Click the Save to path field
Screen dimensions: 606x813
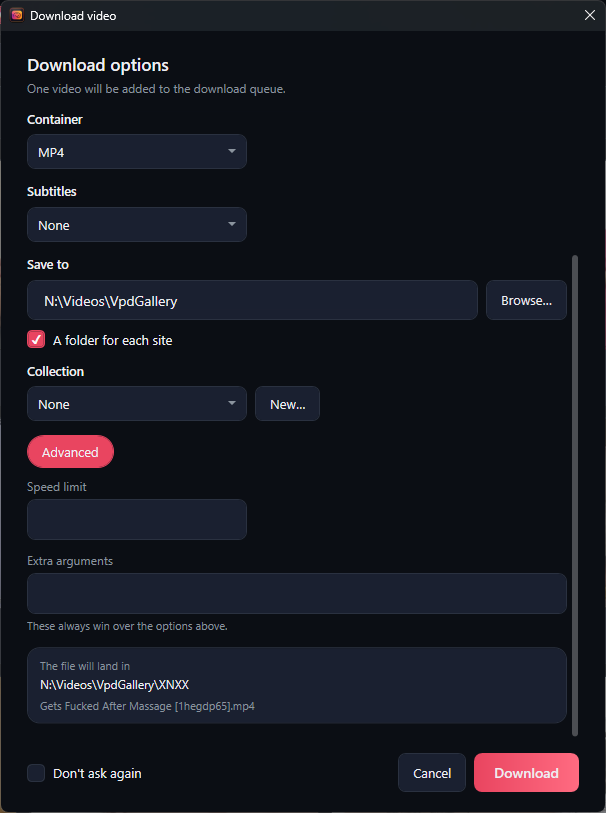pyautogui.click(x=252, y=300)
